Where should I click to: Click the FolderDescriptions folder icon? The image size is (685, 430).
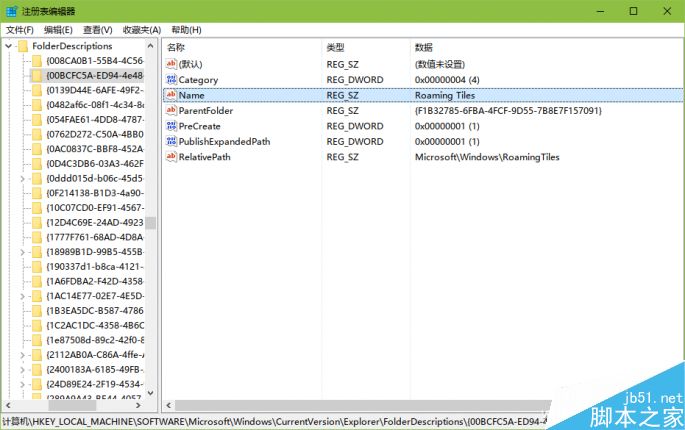[23, 46]
